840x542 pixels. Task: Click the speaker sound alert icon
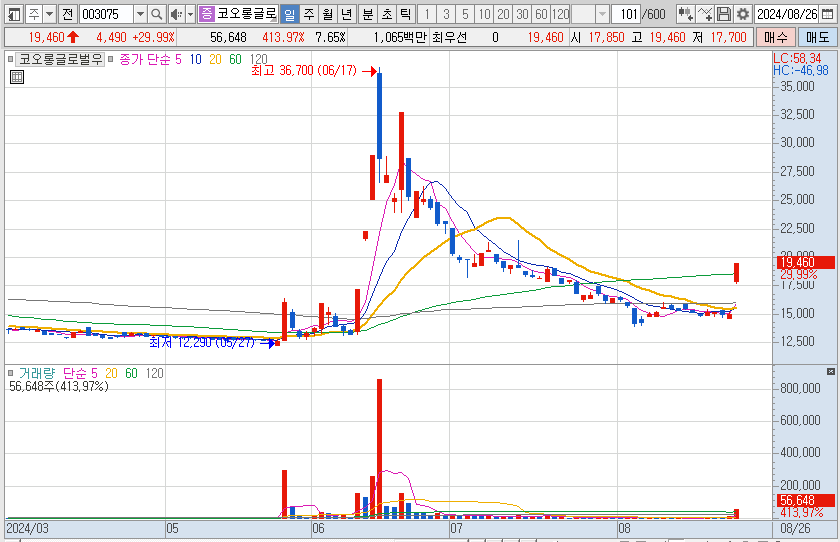pyautogui.click(x=176, y=14)
